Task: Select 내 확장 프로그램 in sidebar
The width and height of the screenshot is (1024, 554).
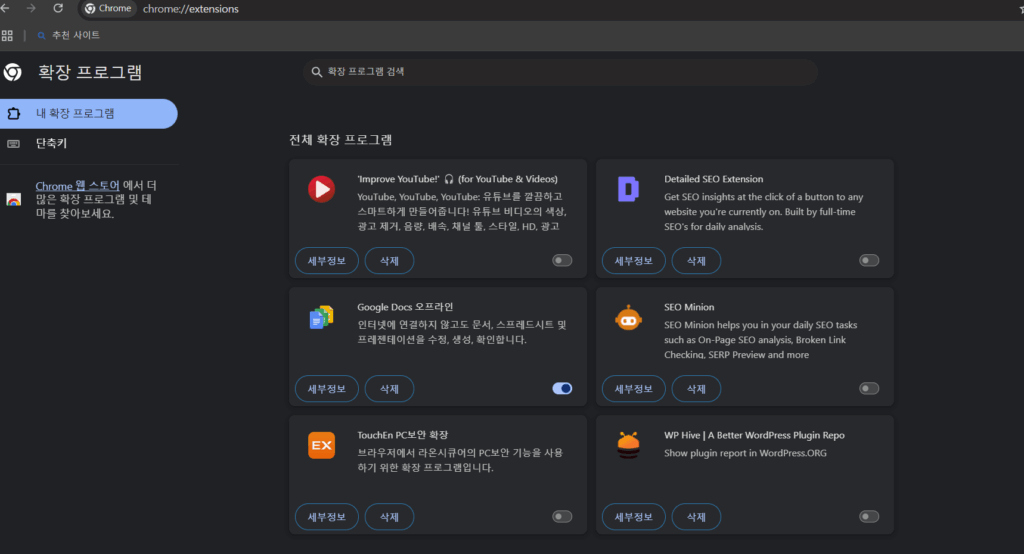Action: (88, 114)
